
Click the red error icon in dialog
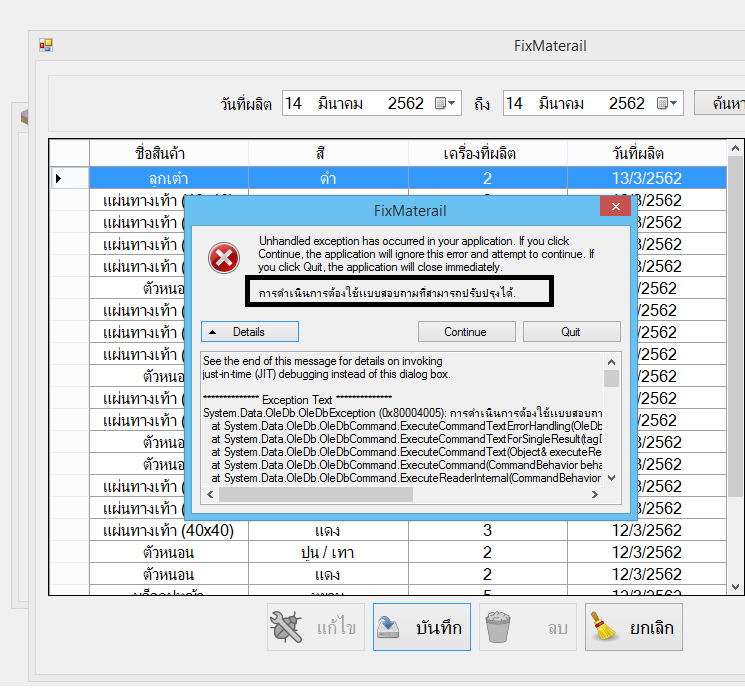224,258
